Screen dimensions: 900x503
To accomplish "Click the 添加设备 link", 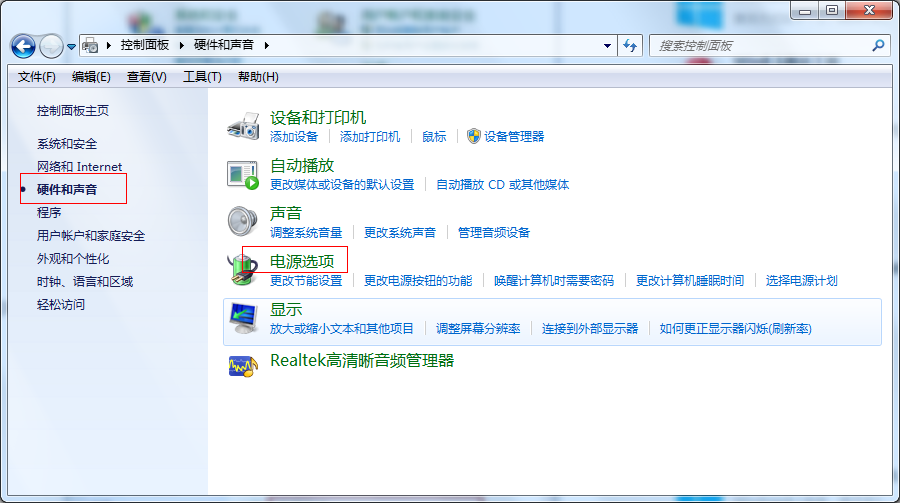I will [x=294, y=136].
